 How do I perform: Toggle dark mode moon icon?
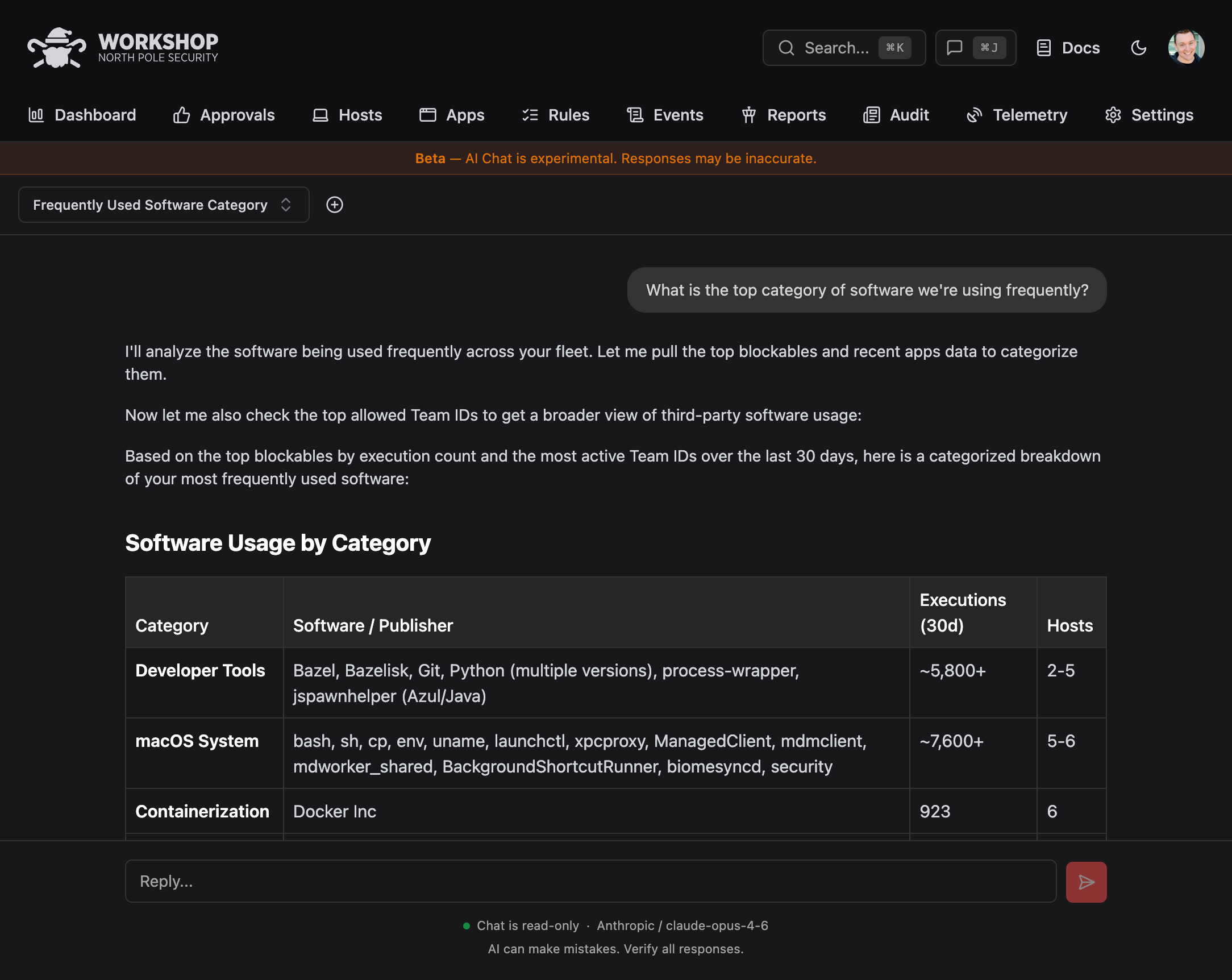point(1138,47)
